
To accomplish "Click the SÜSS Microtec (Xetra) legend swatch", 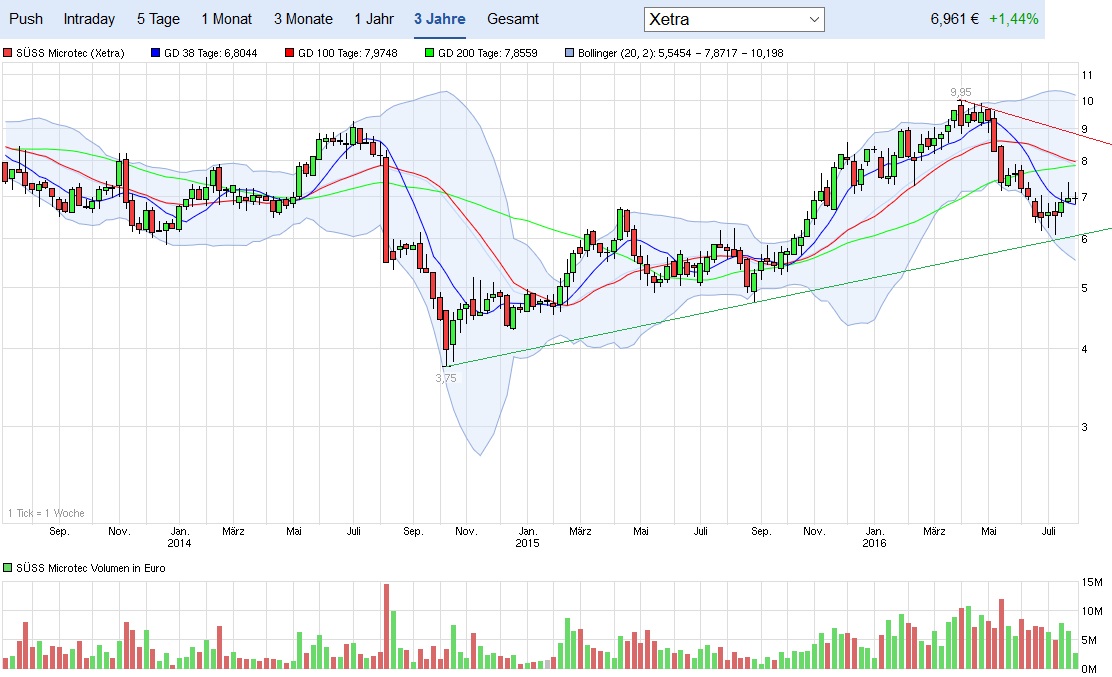I will (8, 53).
